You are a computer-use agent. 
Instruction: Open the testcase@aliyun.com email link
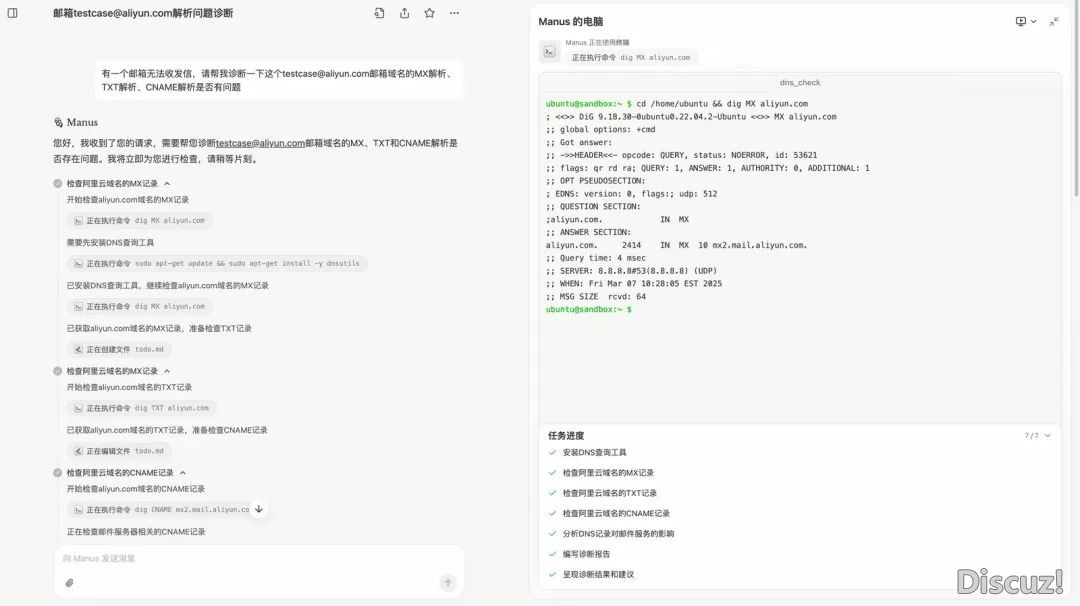260,143
